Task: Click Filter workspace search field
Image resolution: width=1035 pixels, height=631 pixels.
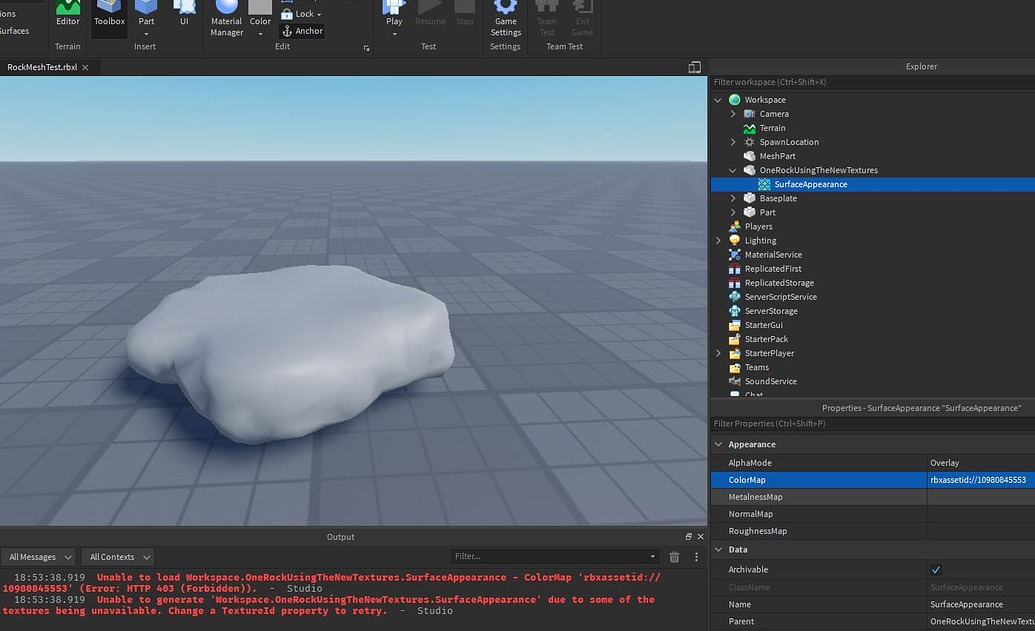Action: pos(873,82)
